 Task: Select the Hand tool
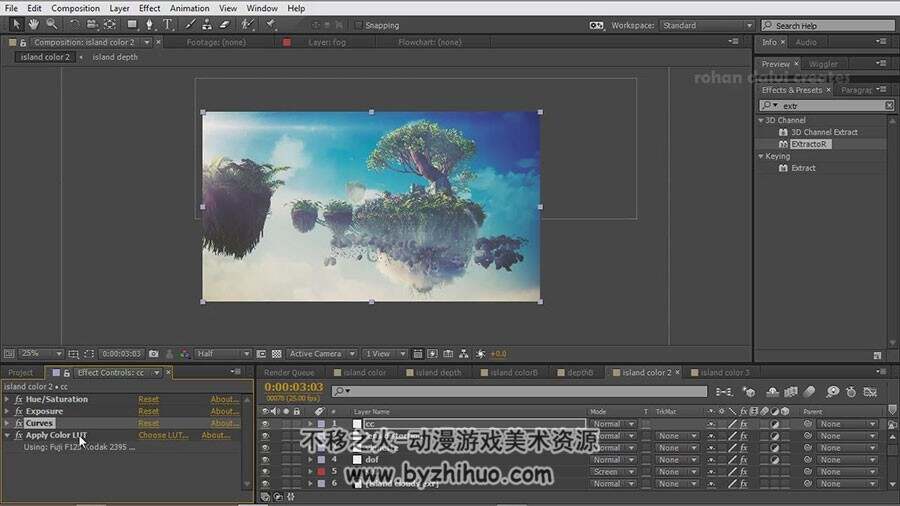[x=34, y=24]
